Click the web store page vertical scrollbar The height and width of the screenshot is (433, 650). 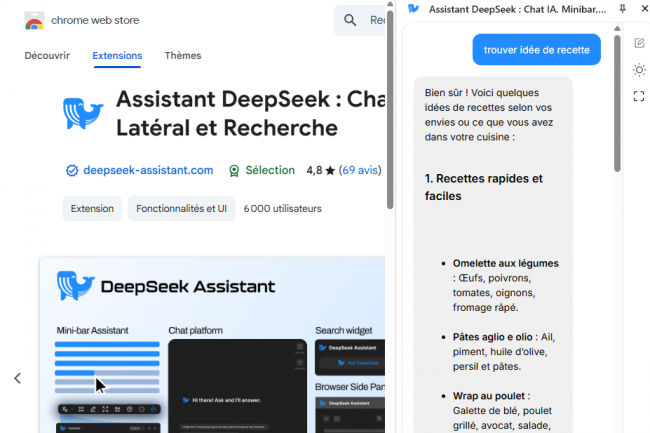pyautogui.click(x=390, y=112)
